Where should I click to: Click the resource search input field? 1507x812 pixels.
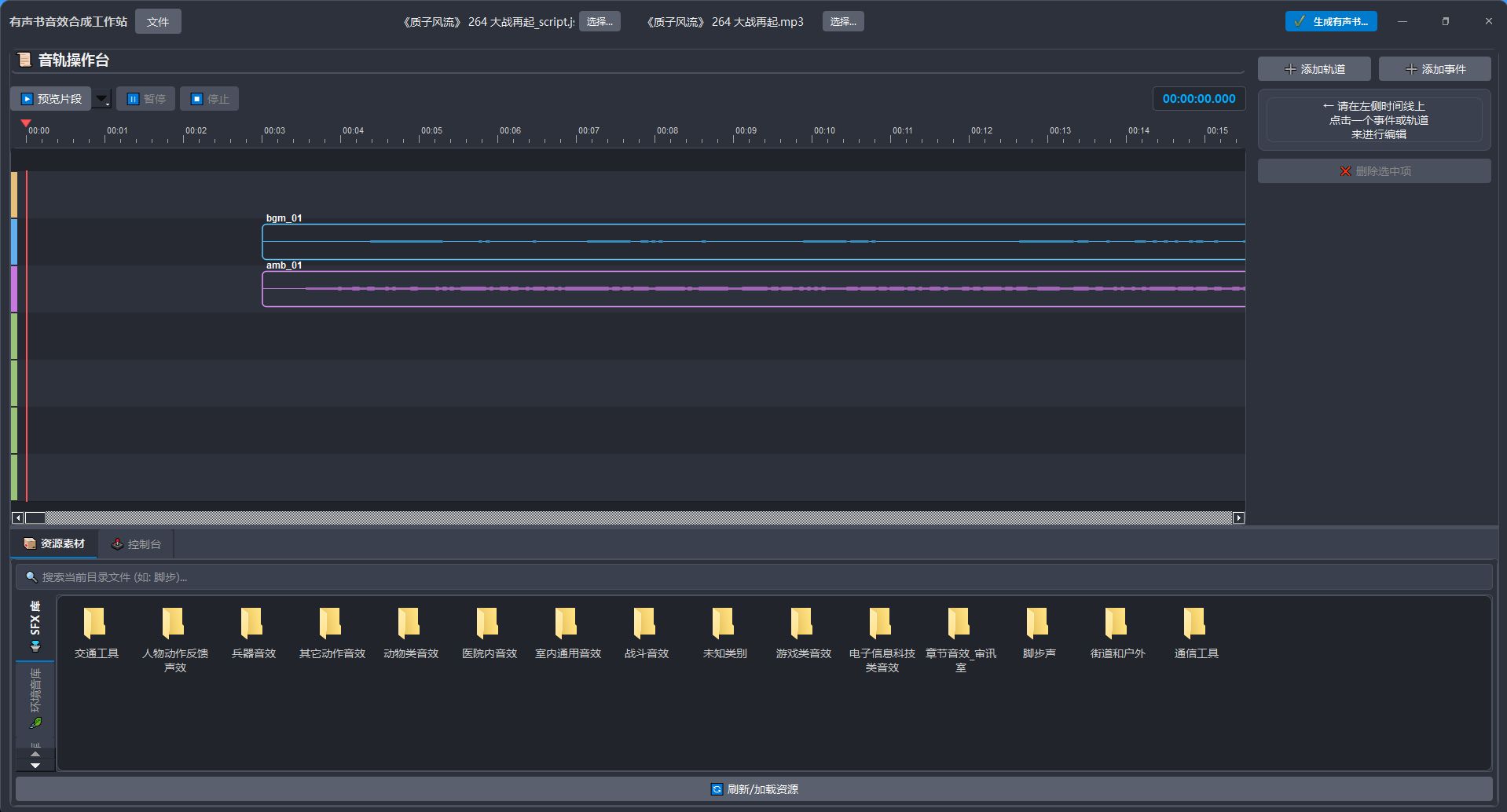tap(754, 577)
